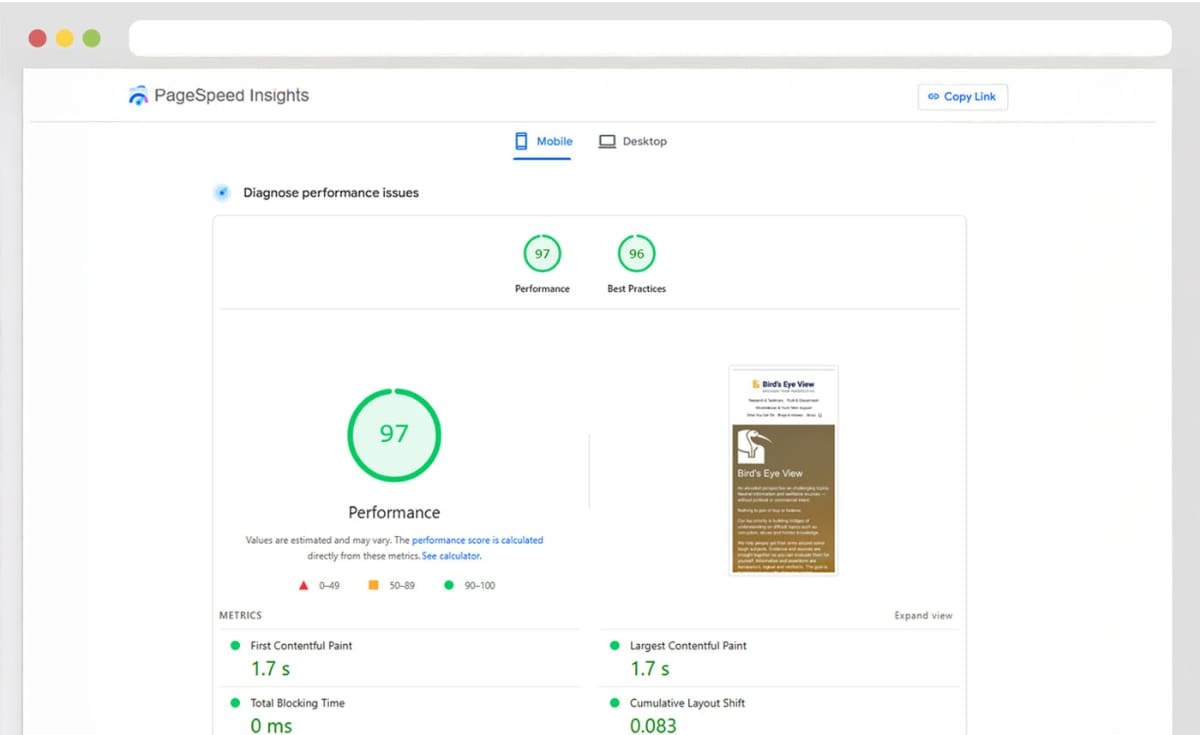Click Expand view
1200x735 pixels.
pyautogui.click(x=923, y=616)
